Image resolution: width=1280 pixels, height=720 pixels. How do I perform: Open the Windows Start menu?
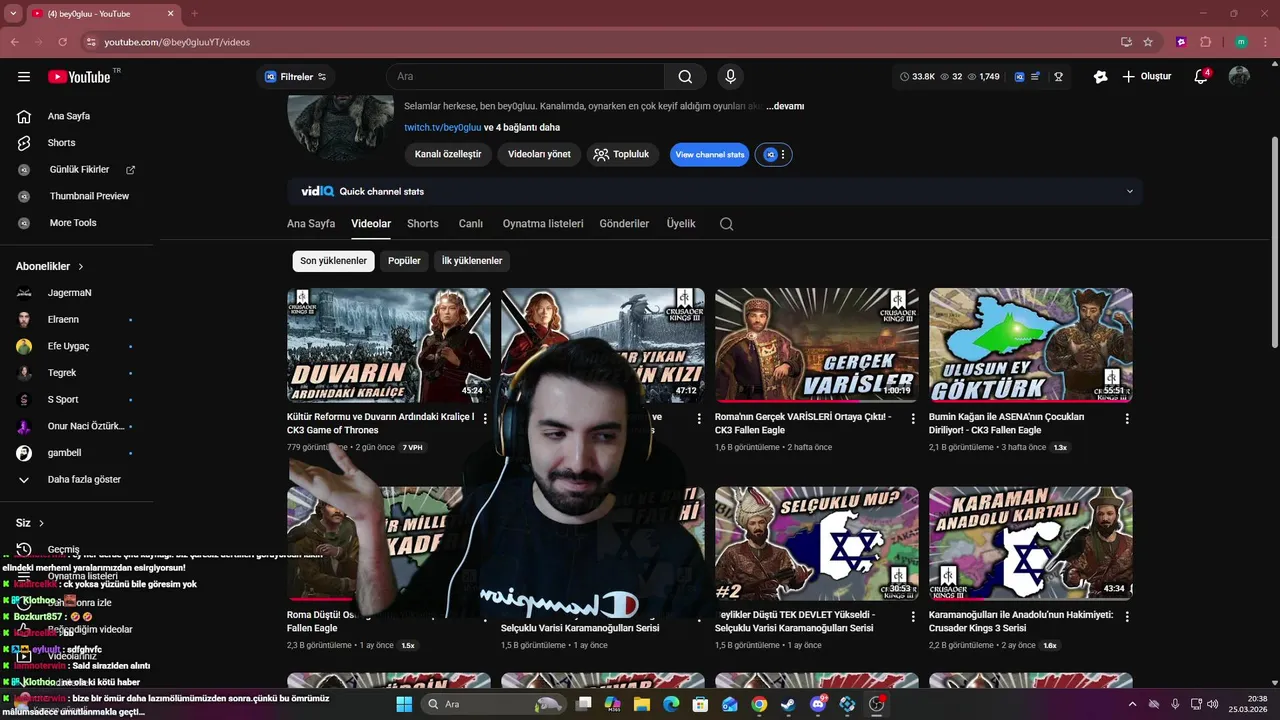pos(404,704)
